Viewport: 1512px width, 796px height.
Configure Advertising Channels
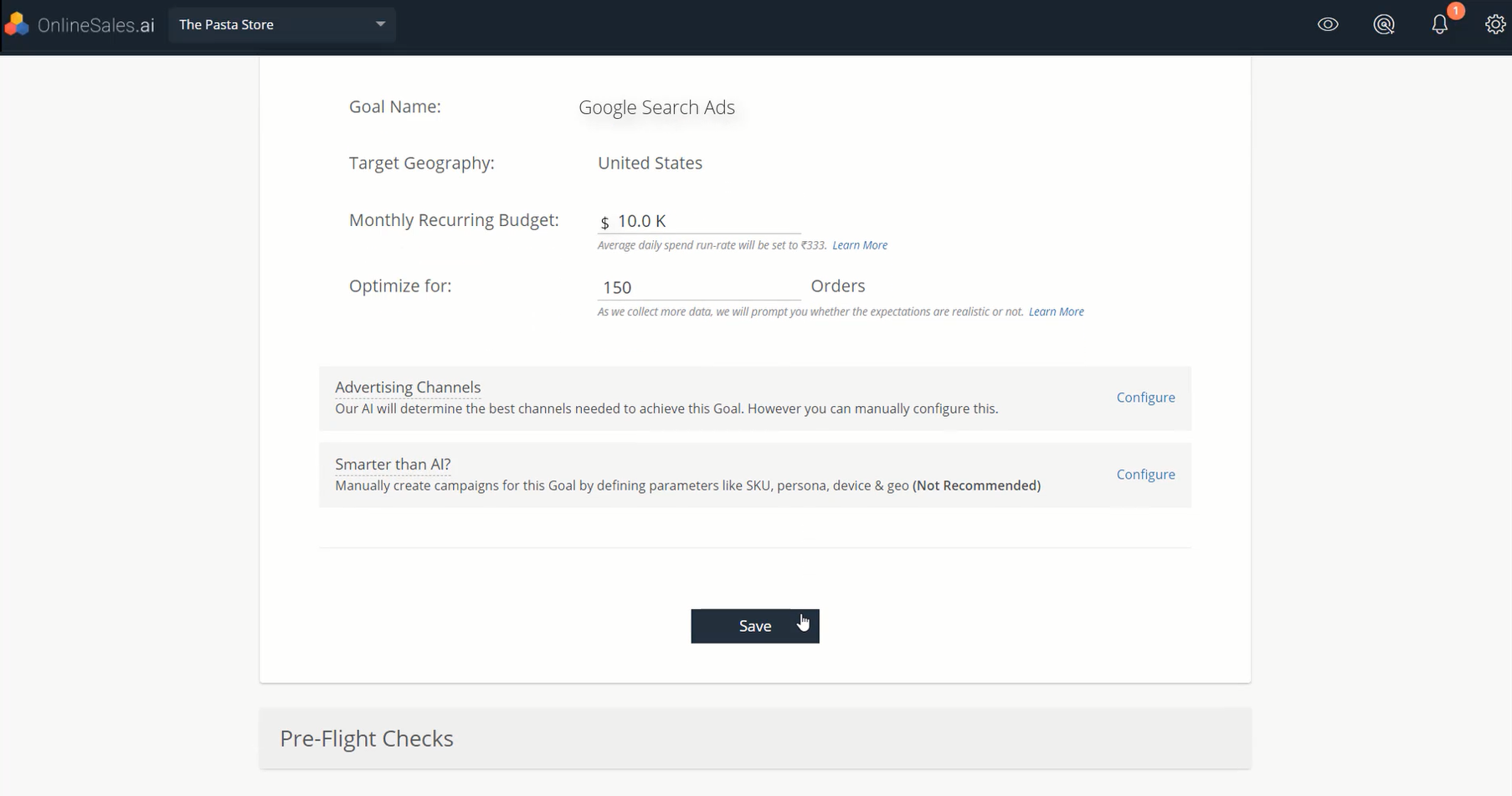pyautogui.click(x=1145, y=398)
